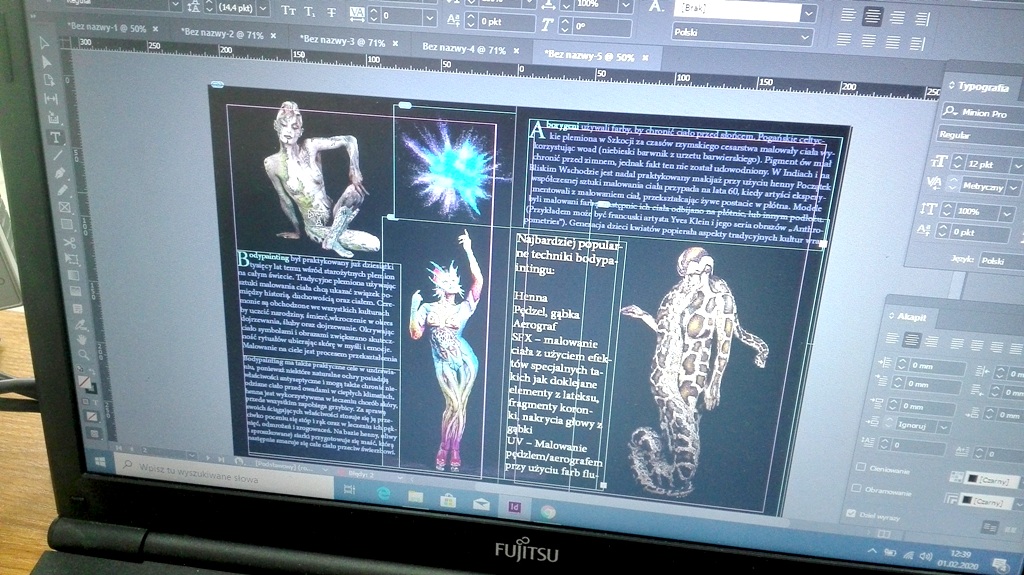Viewport: 1024px width, 575px height.
Task: Close the Bez nazwy-3 document tab
Action: 395,43
